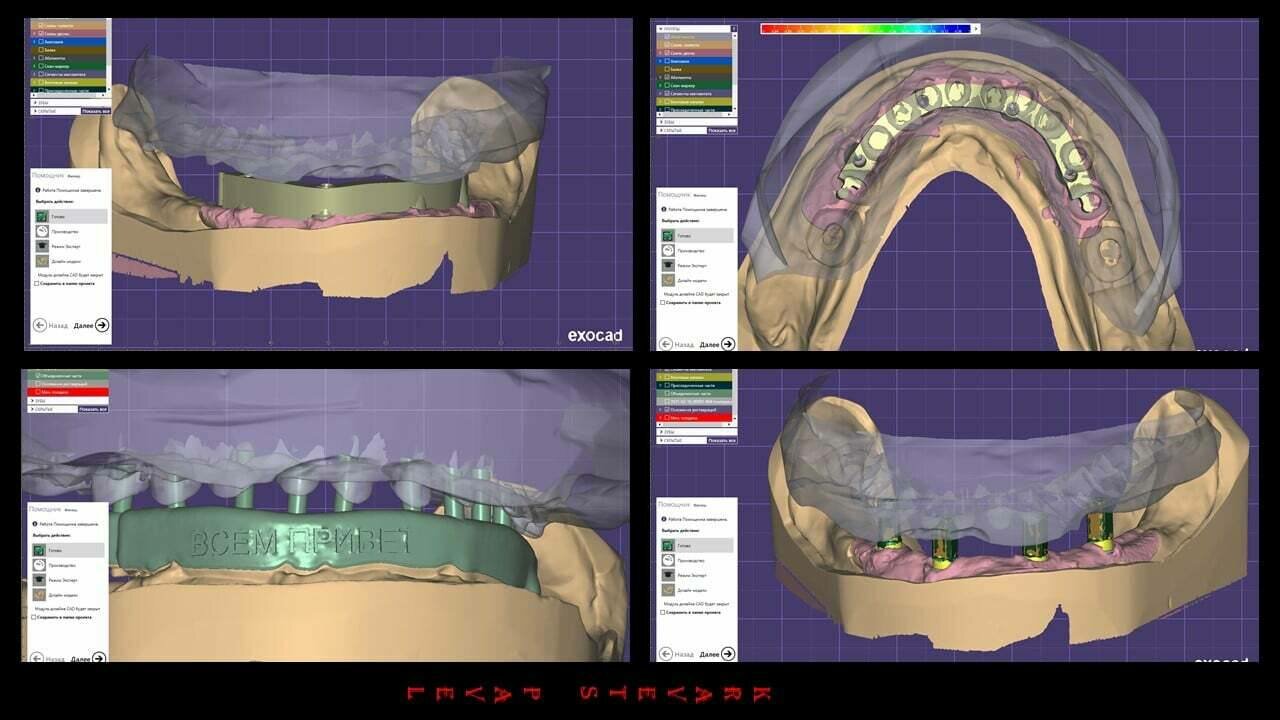This screenshot has width=1280, height=720.
Task: Click the Назад arrow in bottom-left view
Action: 37,658
